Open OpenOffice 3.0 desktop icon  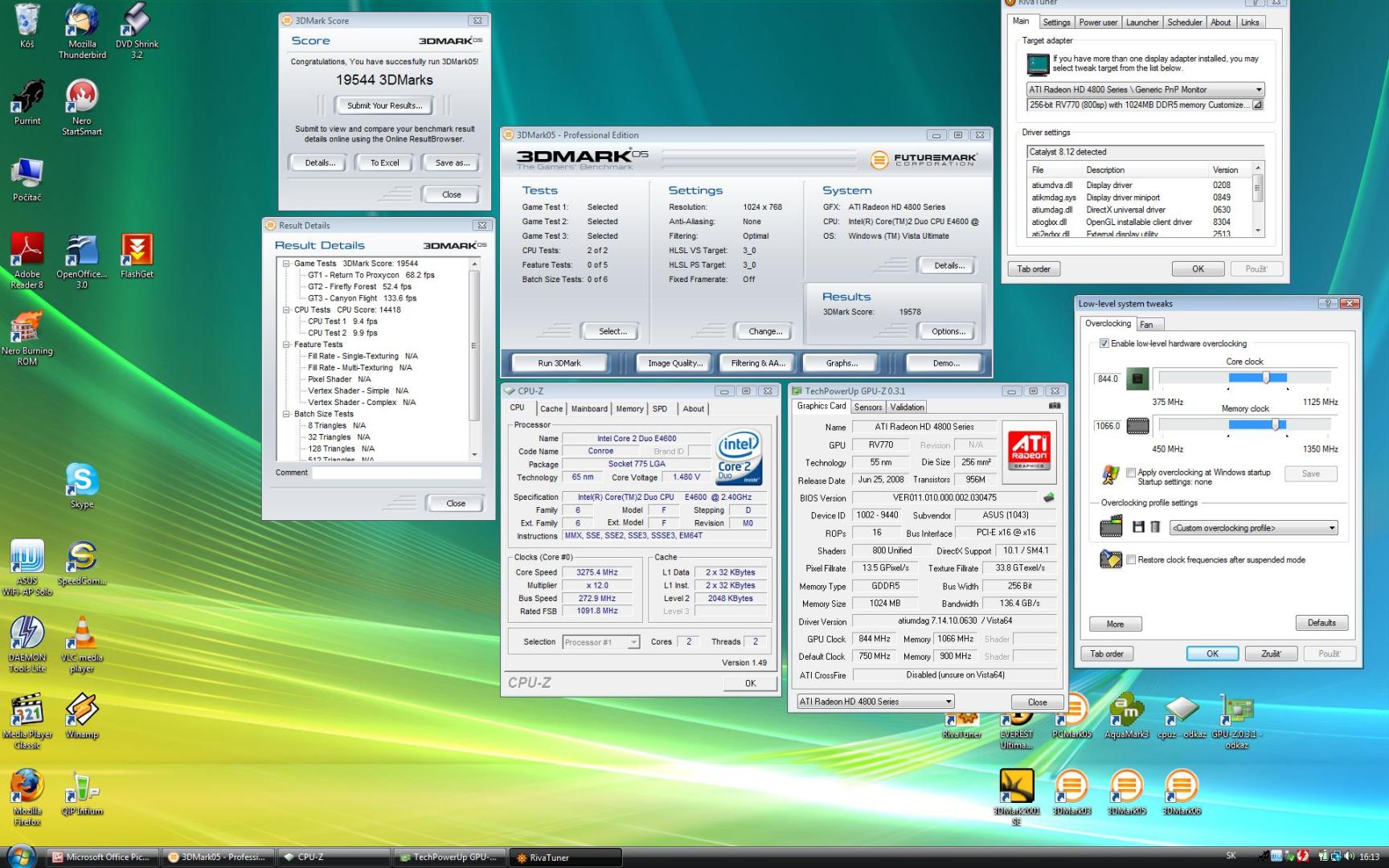[x=82, y=260]
